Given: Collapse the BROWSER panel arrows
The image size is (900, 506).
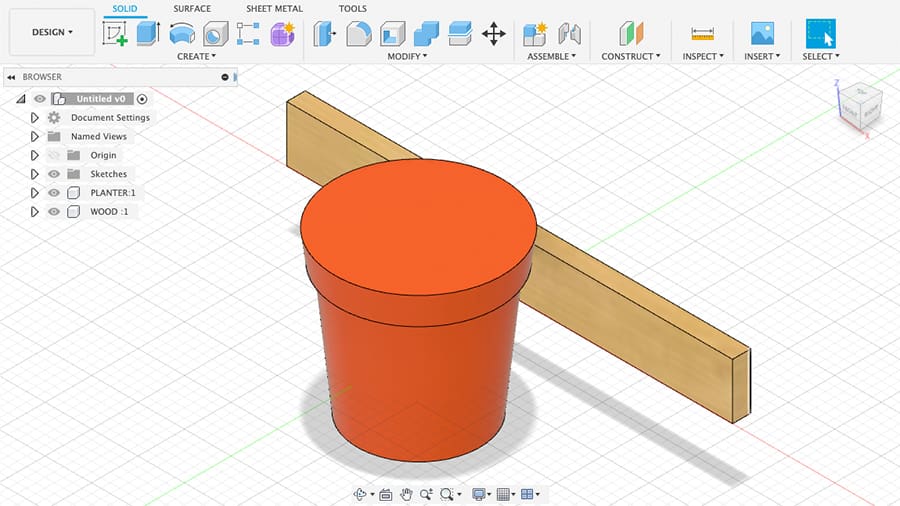Looking at the screenshot, I should click(11, 77).
